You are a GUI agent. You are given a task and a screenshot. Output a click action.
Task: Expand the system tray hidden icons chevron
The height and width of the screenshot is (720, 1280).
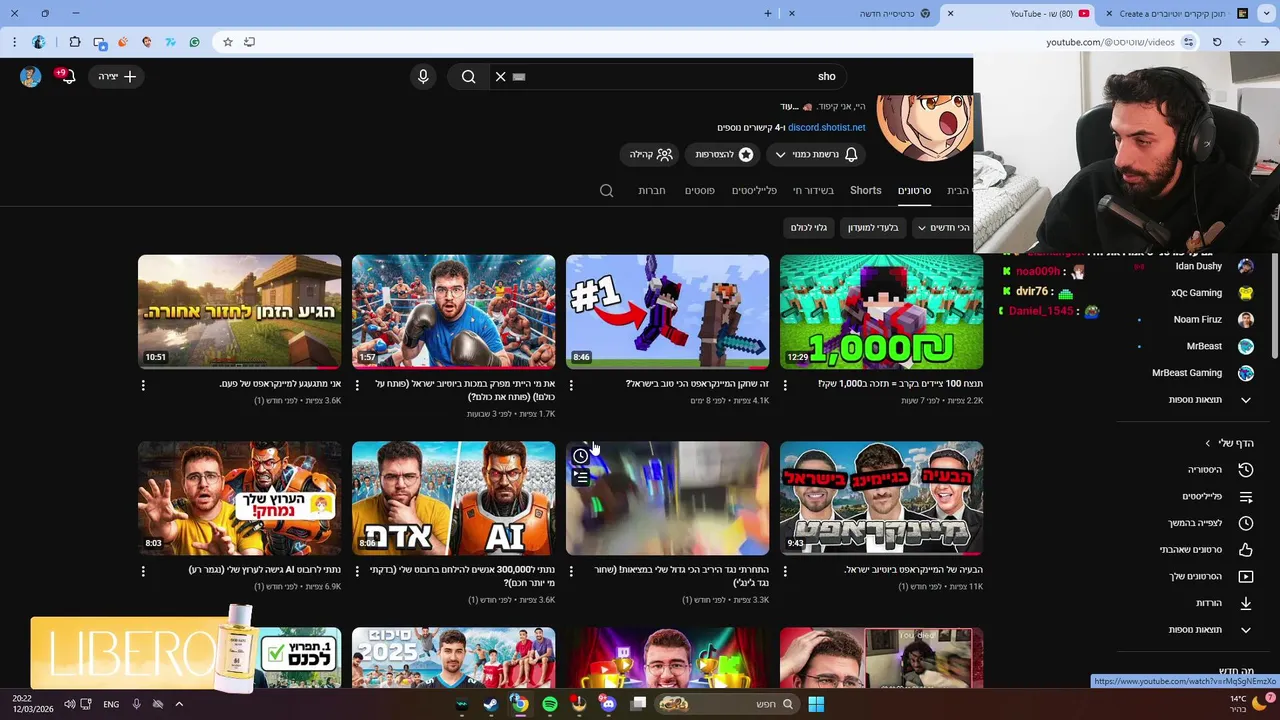tap(179, 704)
